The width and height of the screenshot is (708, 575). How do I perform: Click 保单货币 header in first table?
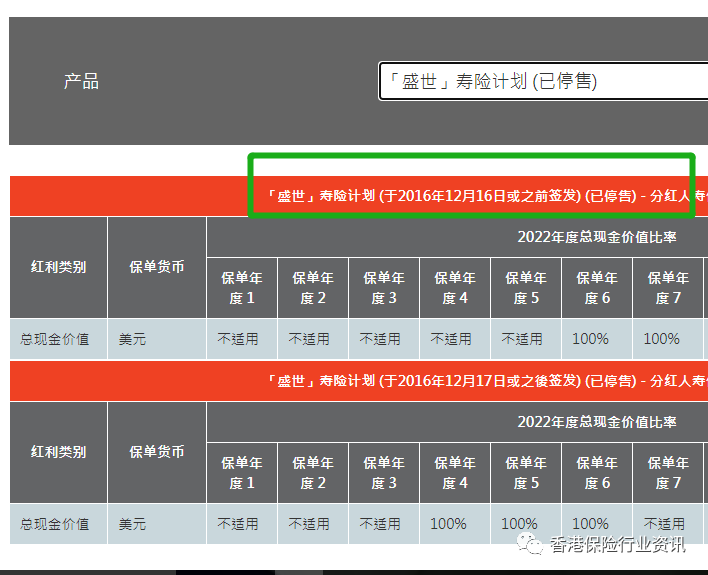coord(157,267)
